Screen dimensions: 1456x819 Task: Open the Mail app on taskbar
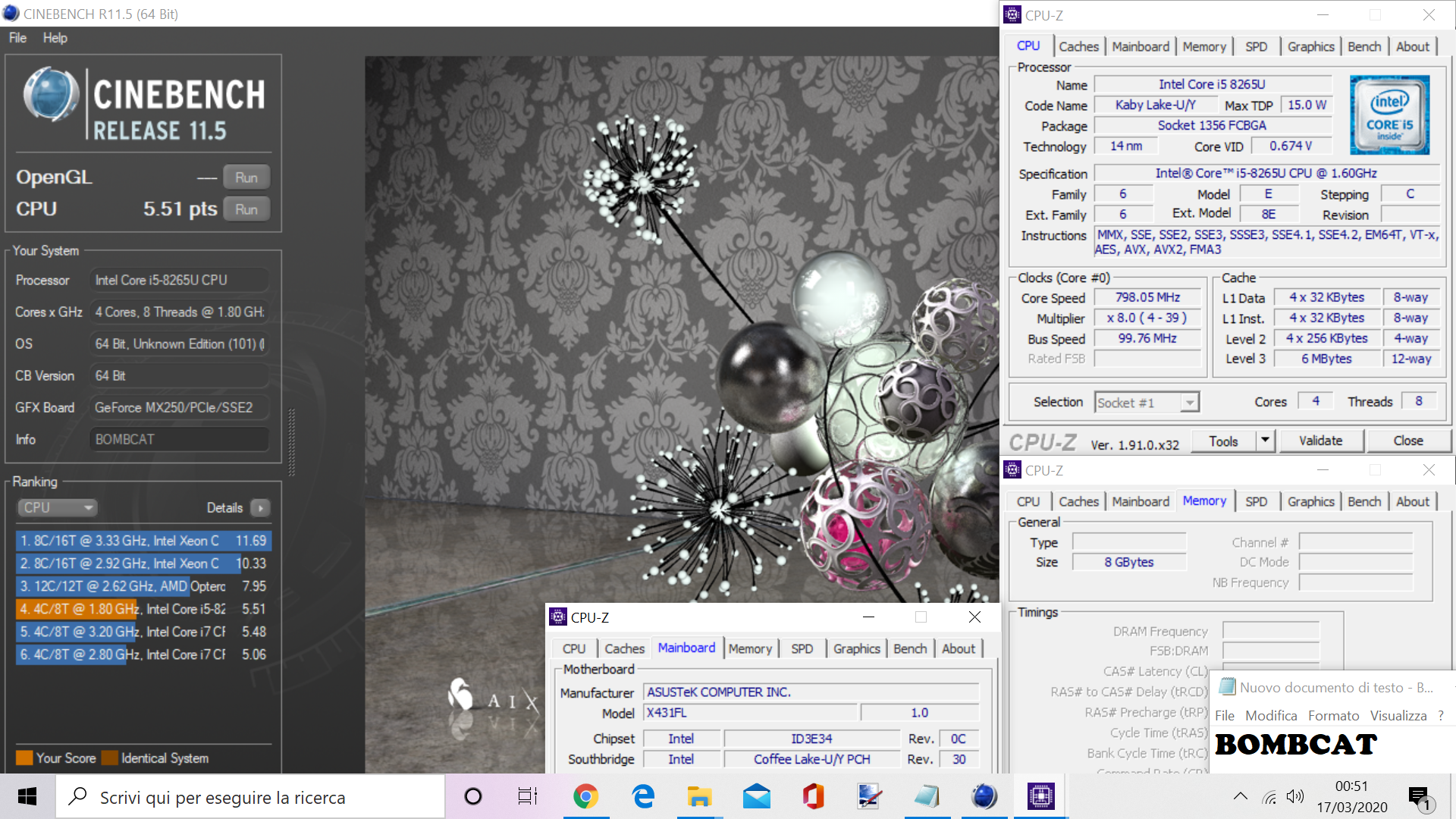(x=757, y=796)
